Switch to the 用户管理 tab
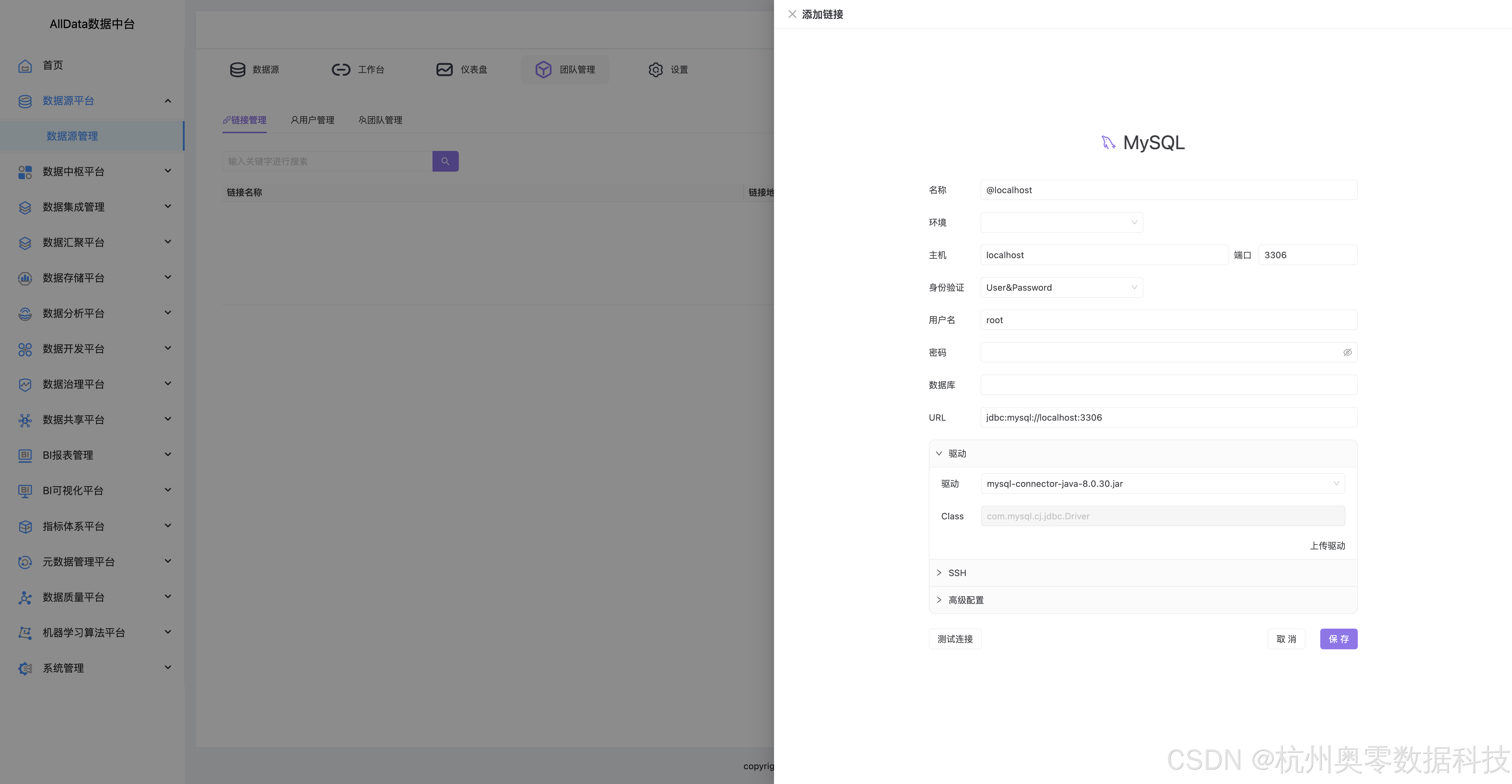1512x784 pixels. 313,120
